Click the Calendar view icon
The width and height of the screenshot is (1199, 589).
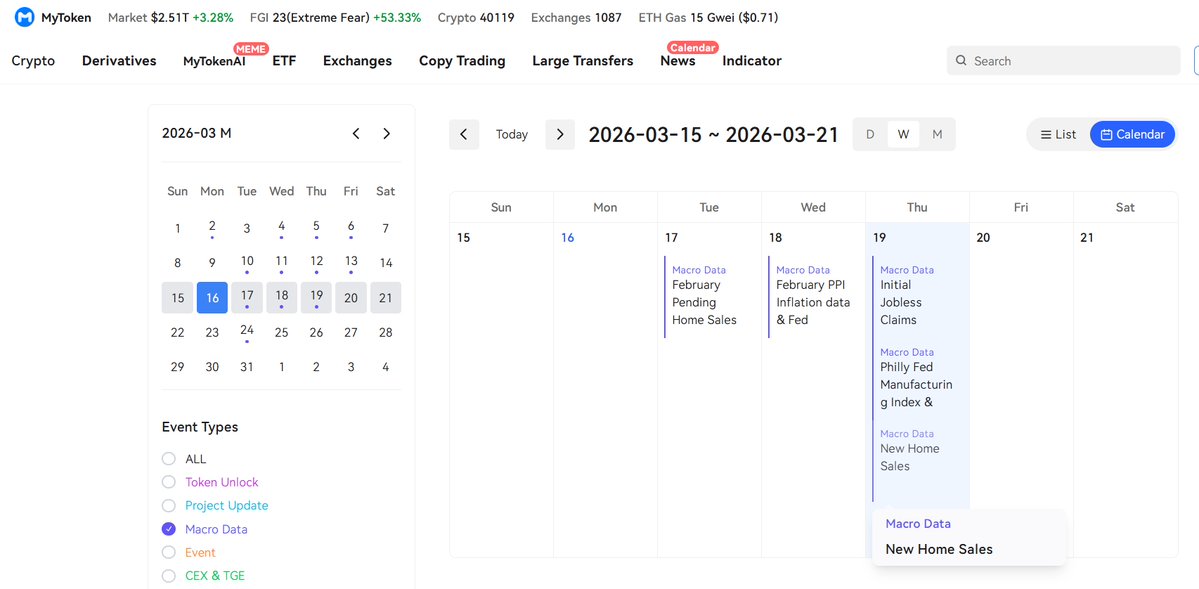click(x=1106, y=135)
